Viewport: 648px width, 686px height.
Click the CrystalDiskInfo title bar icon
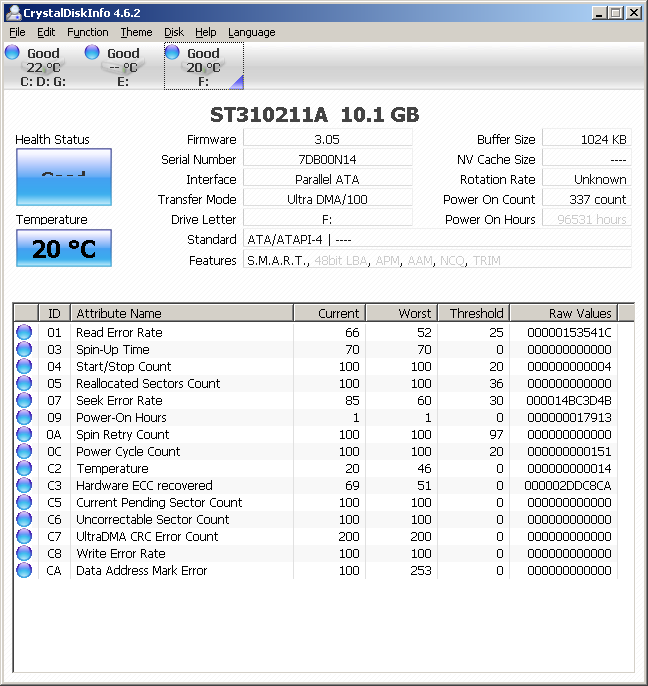point(14,13)
